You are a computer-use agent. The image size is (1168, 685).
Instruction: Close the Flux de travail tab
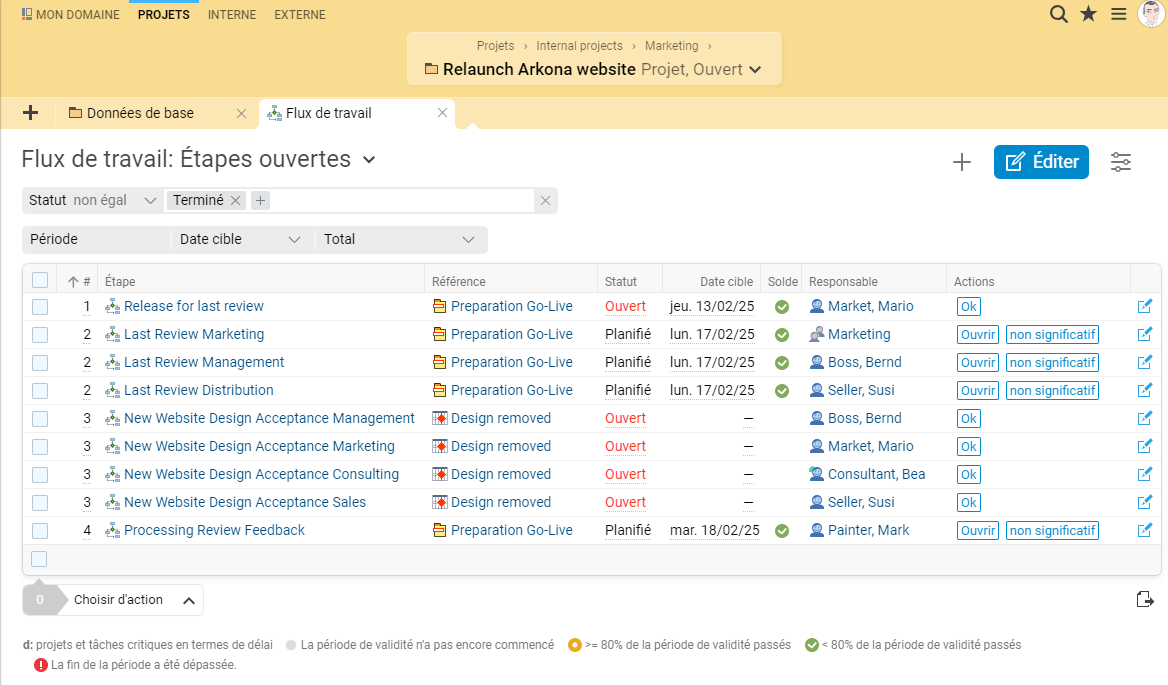point(442,112)
